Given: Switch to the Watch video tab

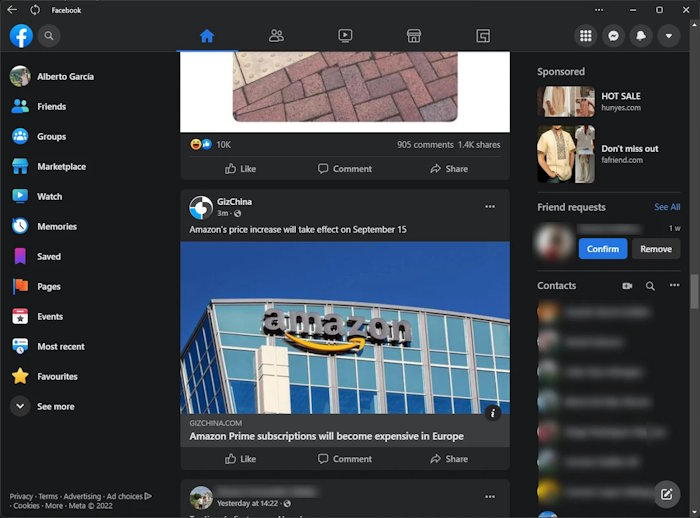Looking at the screenshot, I should coord(345,36).
